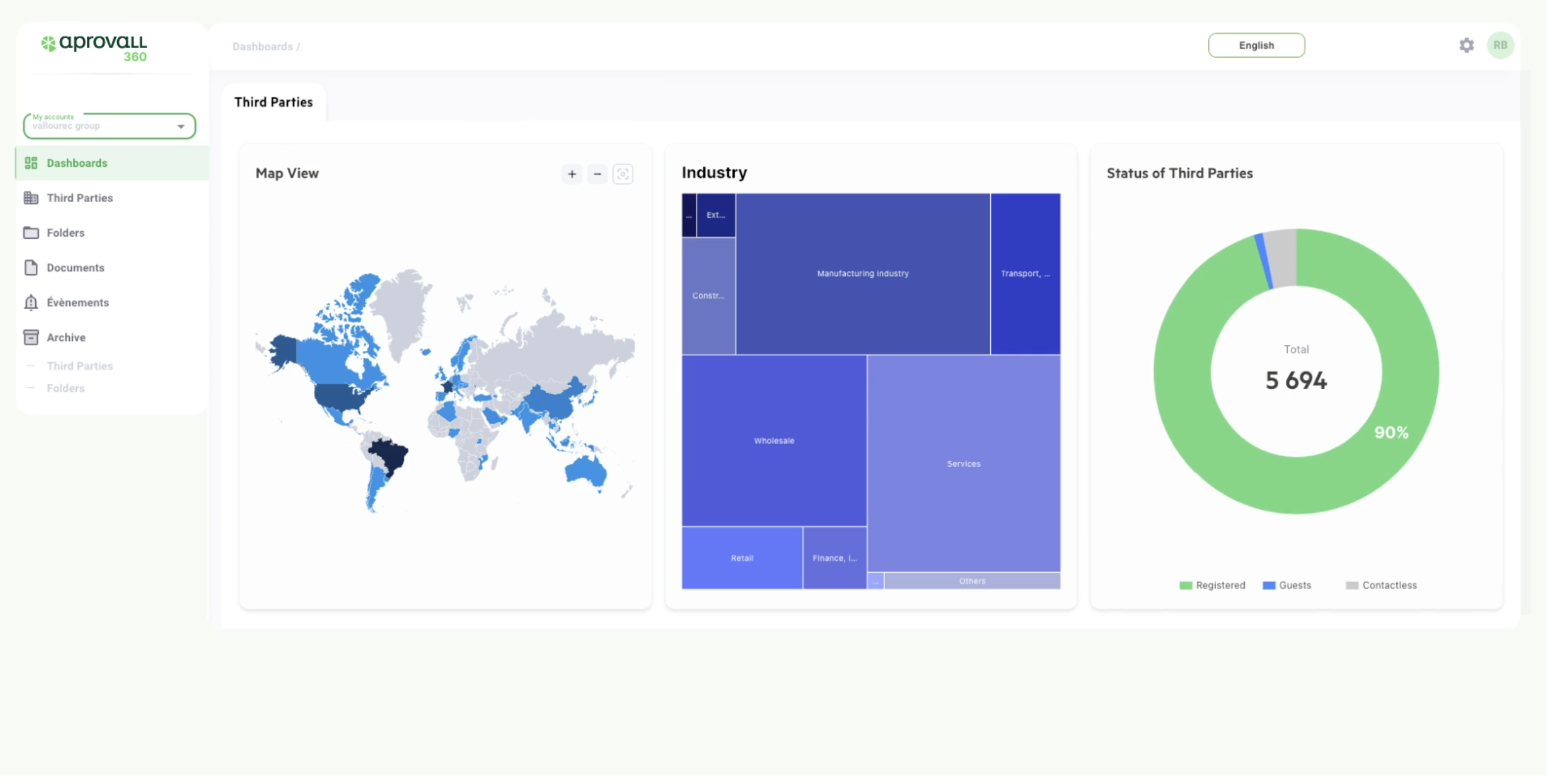Toggle Contactless series in chart legend
This screenshot has width=1547, height=784.
tap(1381, 585)
